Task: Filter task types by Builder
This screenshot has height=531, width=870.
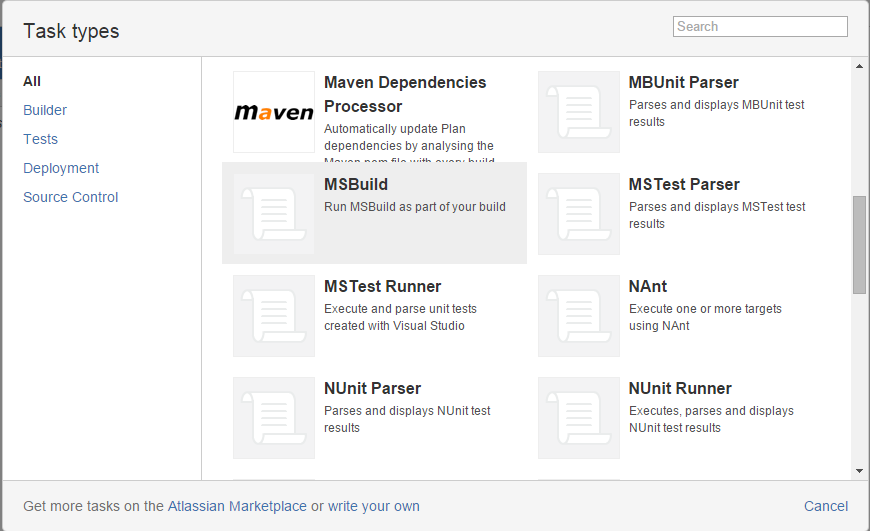Action: pos(45,110)
